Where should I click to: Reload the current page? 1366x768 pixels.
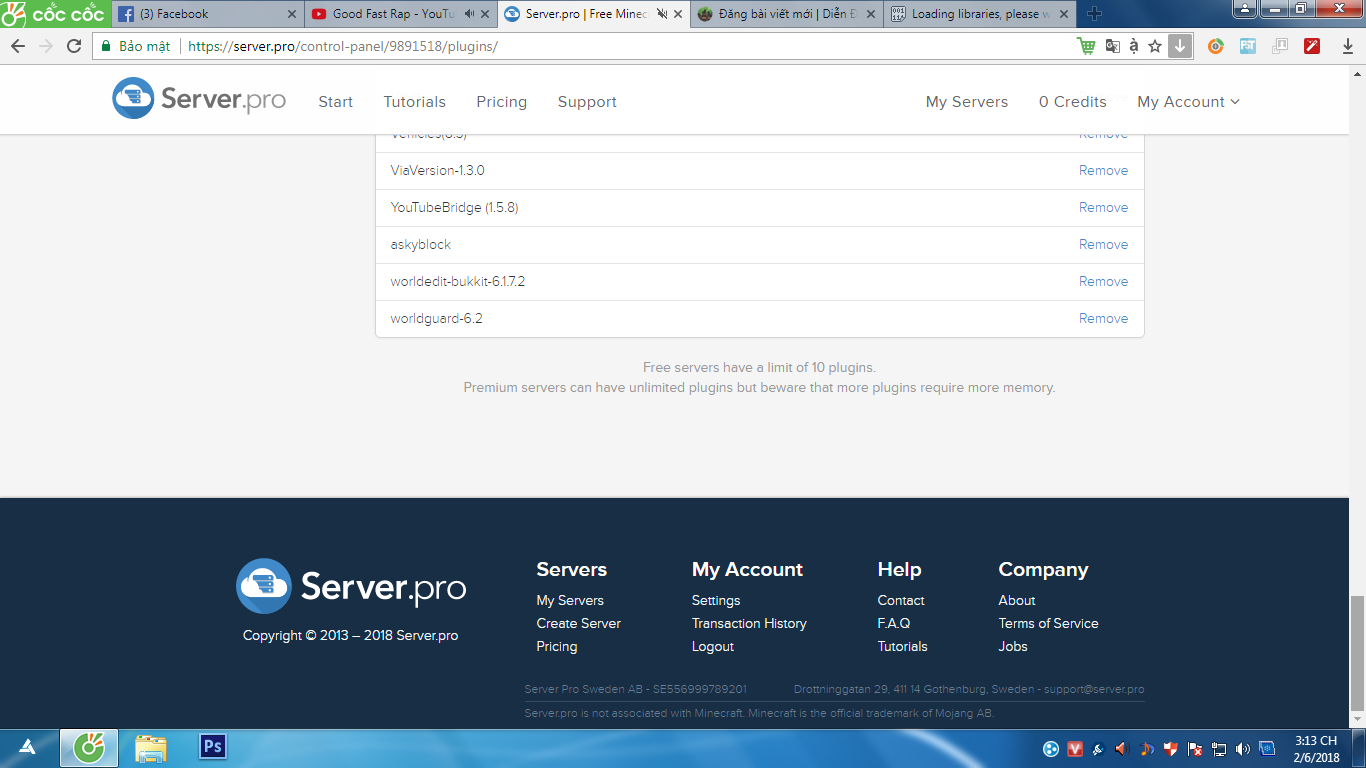74,46
